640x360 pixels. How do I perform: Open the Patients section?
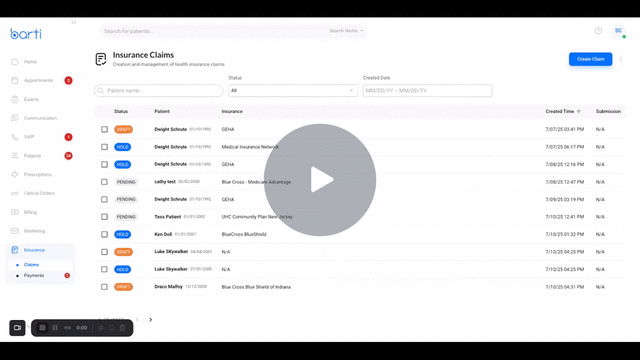[32, 156]
